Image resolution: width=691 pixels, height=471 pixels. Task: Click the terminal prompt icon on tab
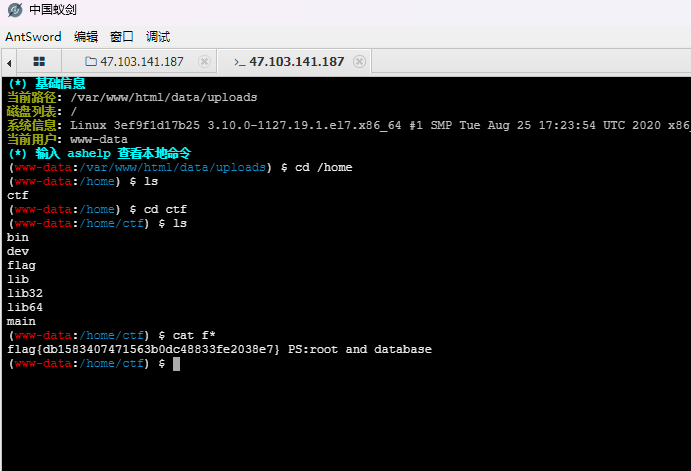point(239,62)
